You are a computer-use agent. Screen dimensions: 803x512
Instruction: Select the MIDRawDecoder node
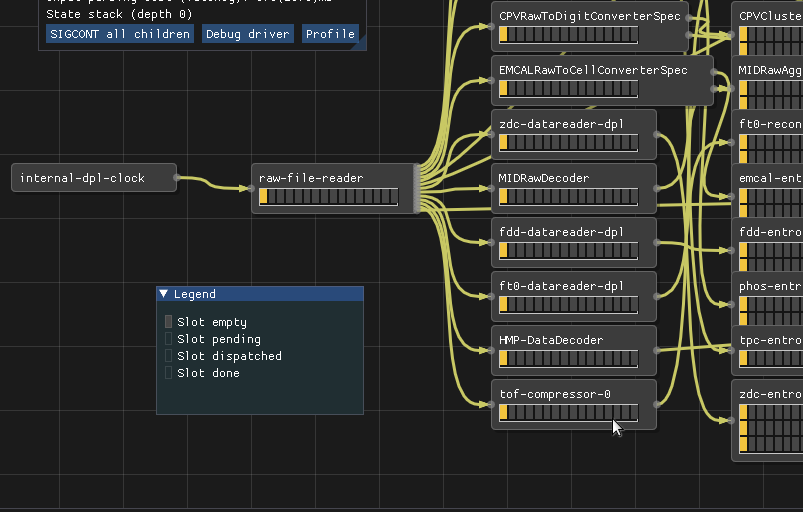574,188
